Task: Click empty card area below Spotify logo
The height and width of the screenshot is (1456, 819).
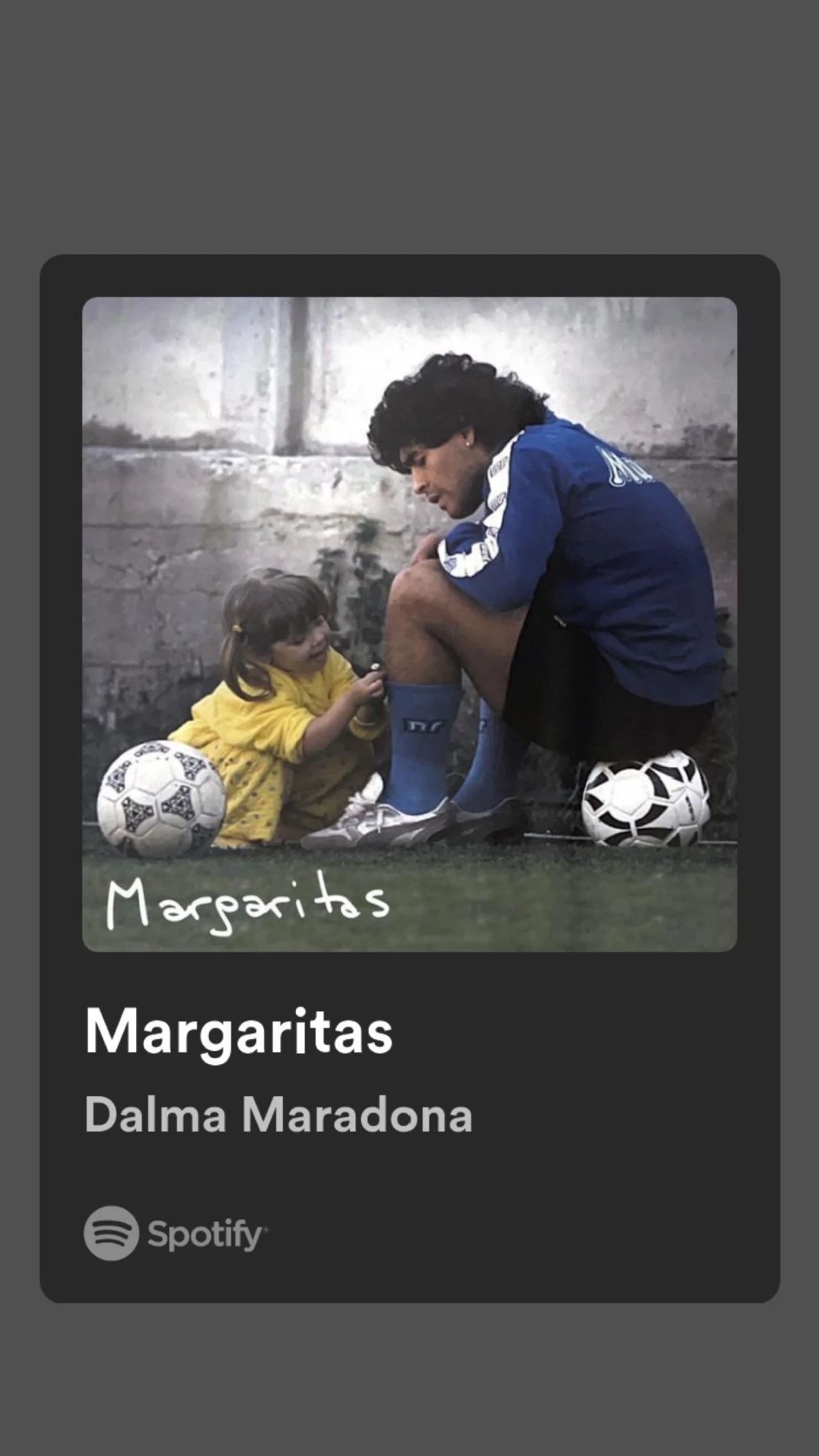Action: pos(410,1285)
